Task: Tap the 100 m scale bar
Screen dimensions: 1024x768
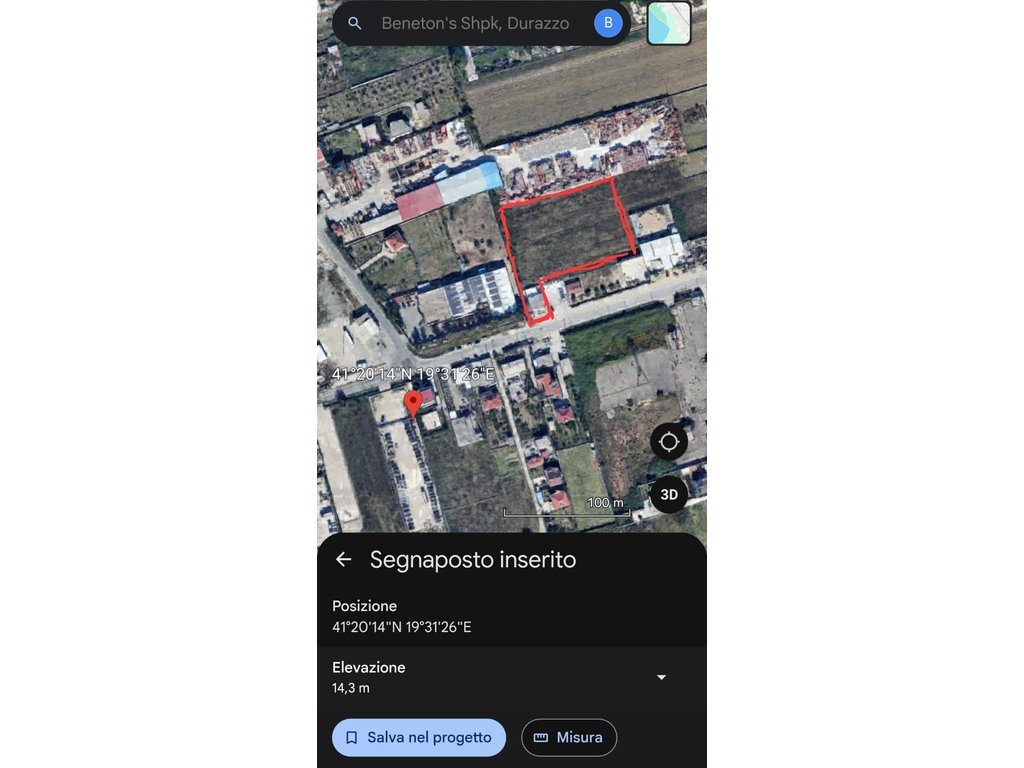Action: (x=567, y=507)
